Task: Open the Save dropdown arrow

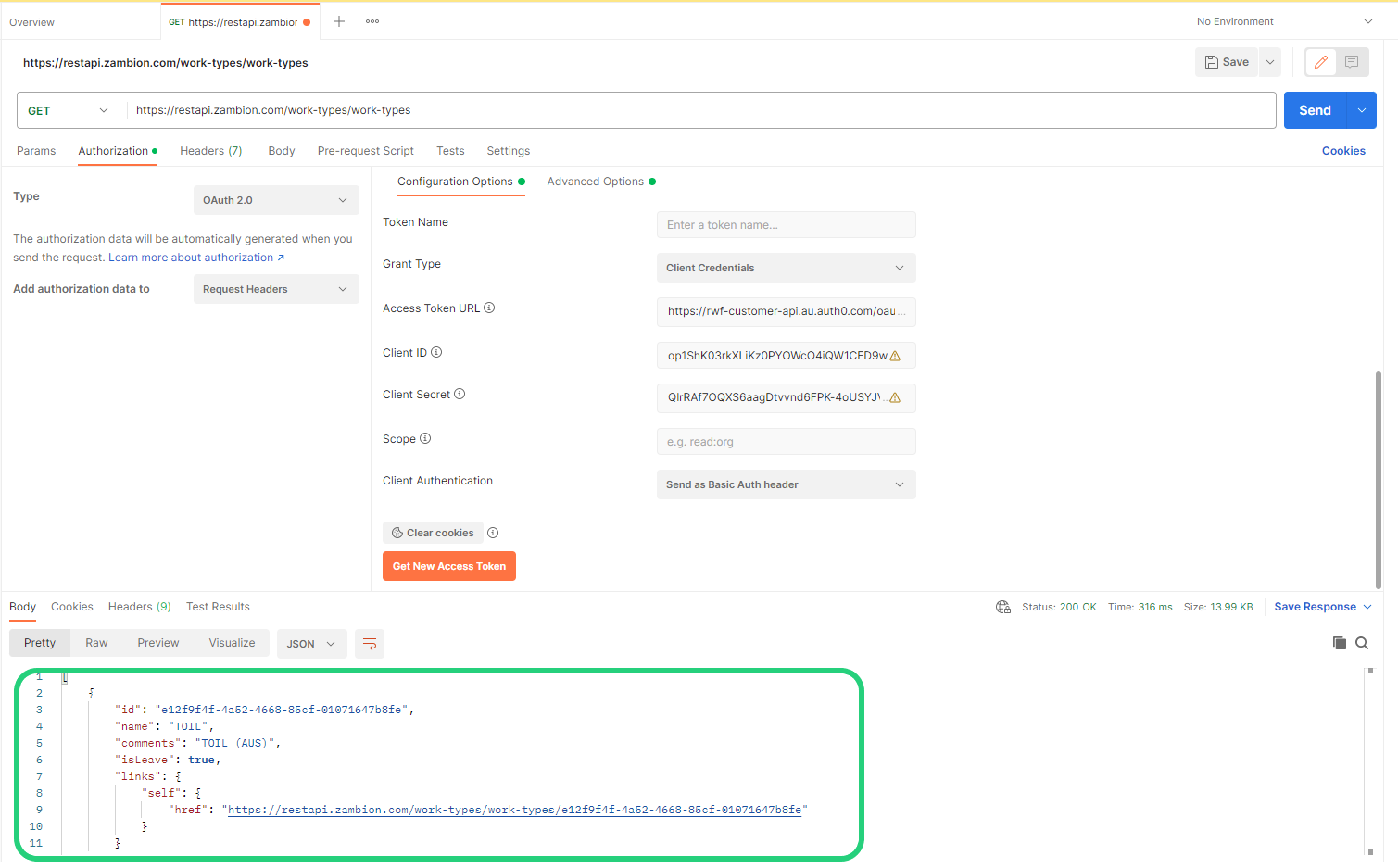Action: tap(1270, 62)
